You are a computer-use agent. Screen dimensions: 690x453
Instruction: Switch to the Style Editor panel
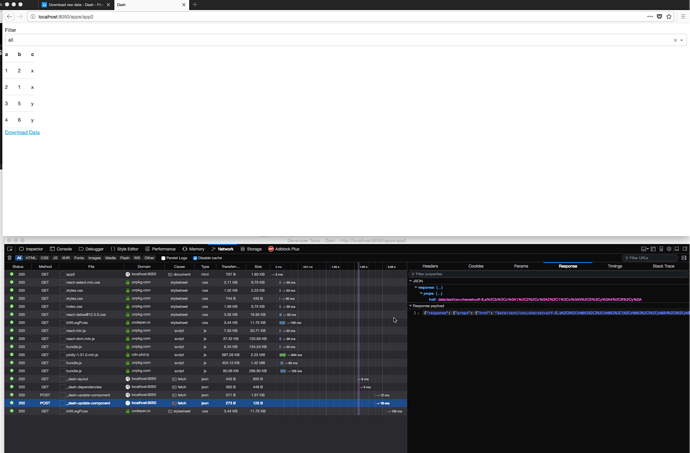pos(125,249)
